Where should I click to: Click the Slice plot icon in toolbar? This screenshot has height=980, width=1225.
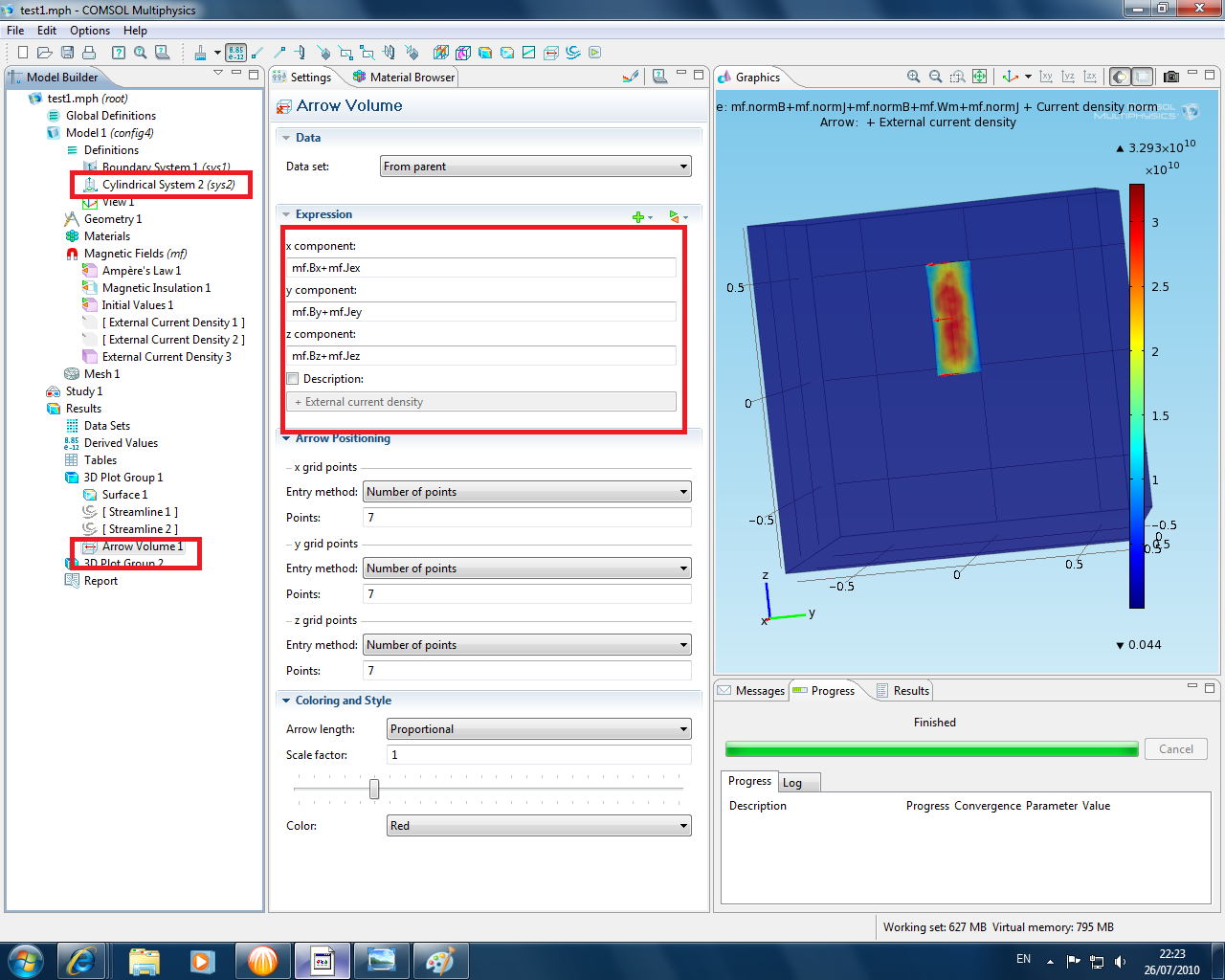[x=441, y=53]
